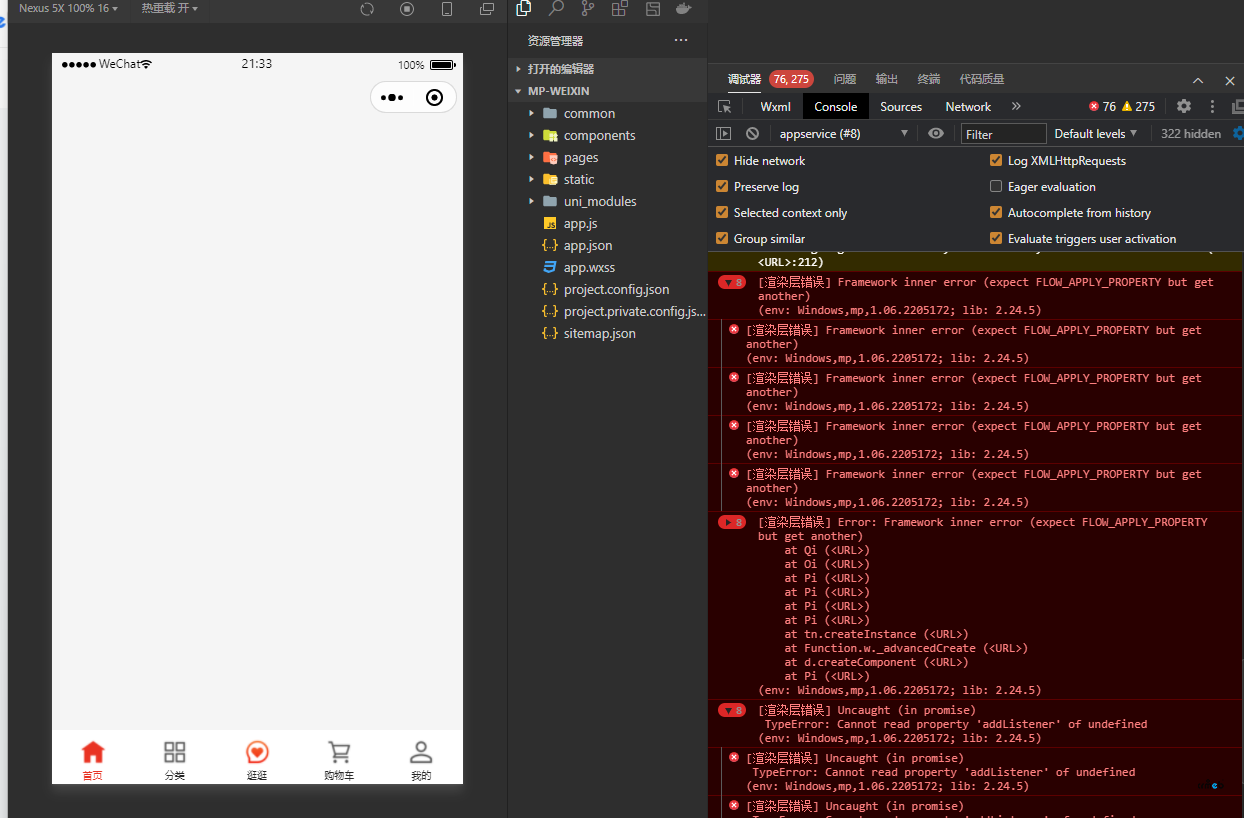Click the element inspector picker icon
1244x818 pixels.
724,106
